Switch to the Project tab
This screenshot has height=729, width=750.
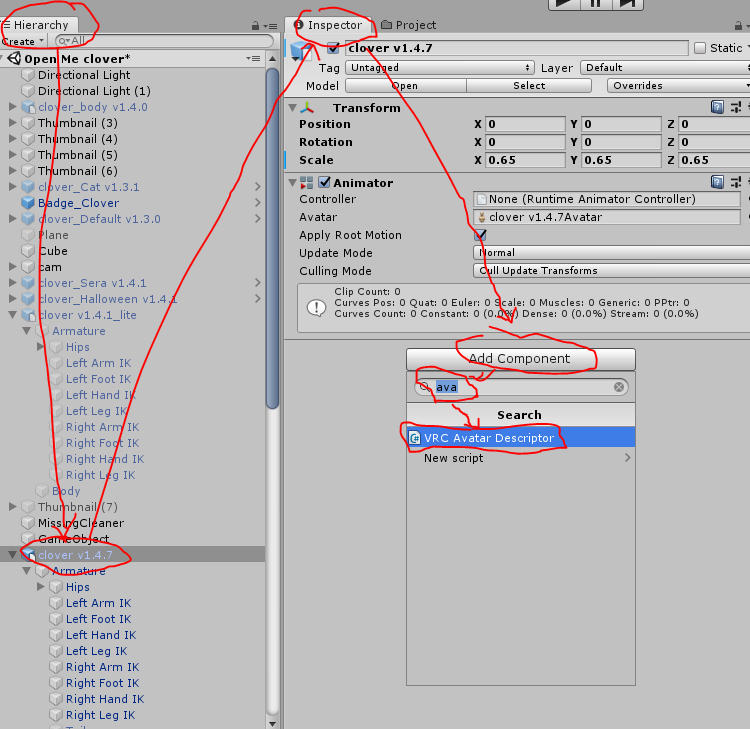(408, 25)
